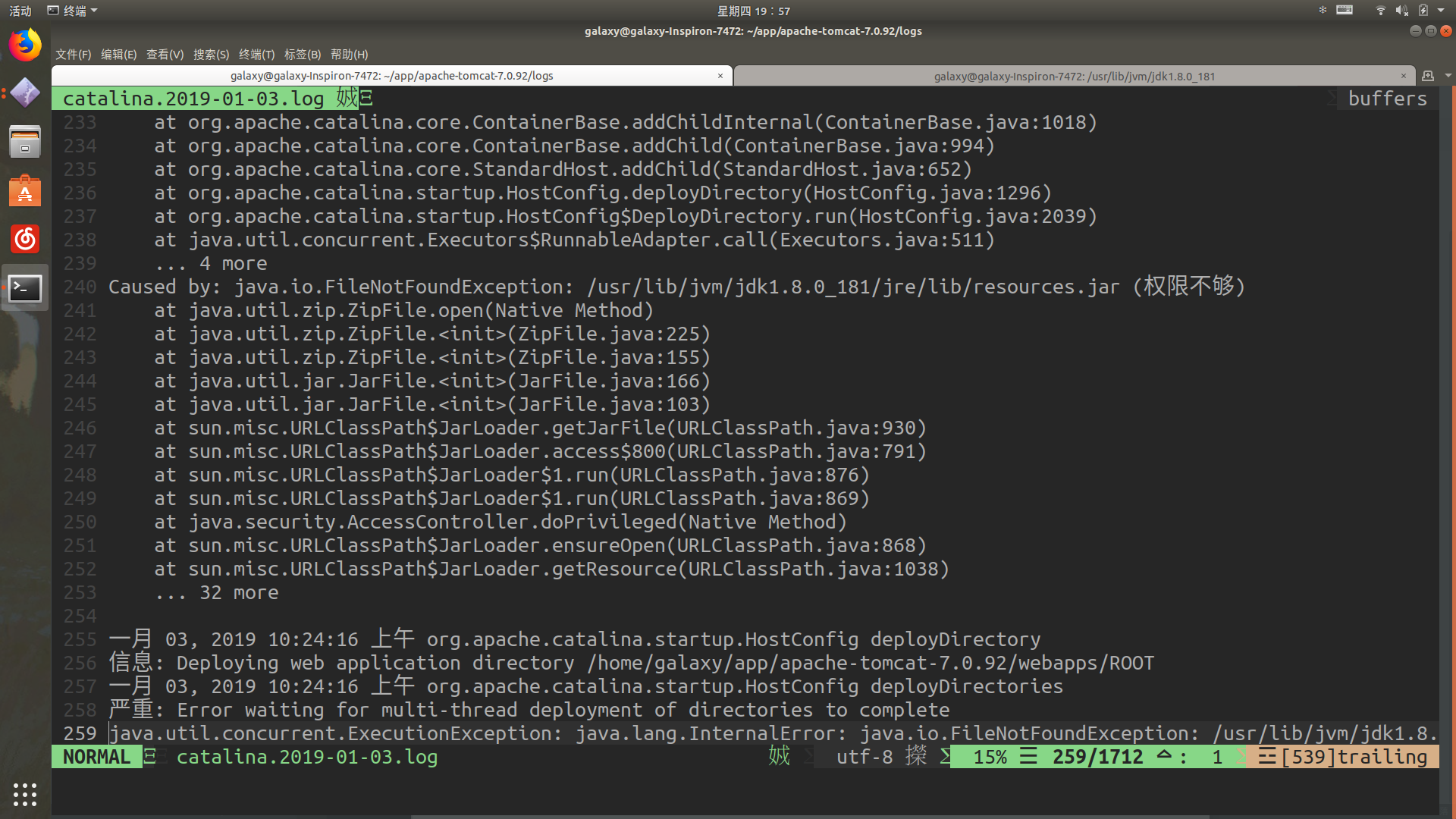Screen dimensions: 1456x819
Task: Click the 活动 activities button
Action: pos(20,11)
